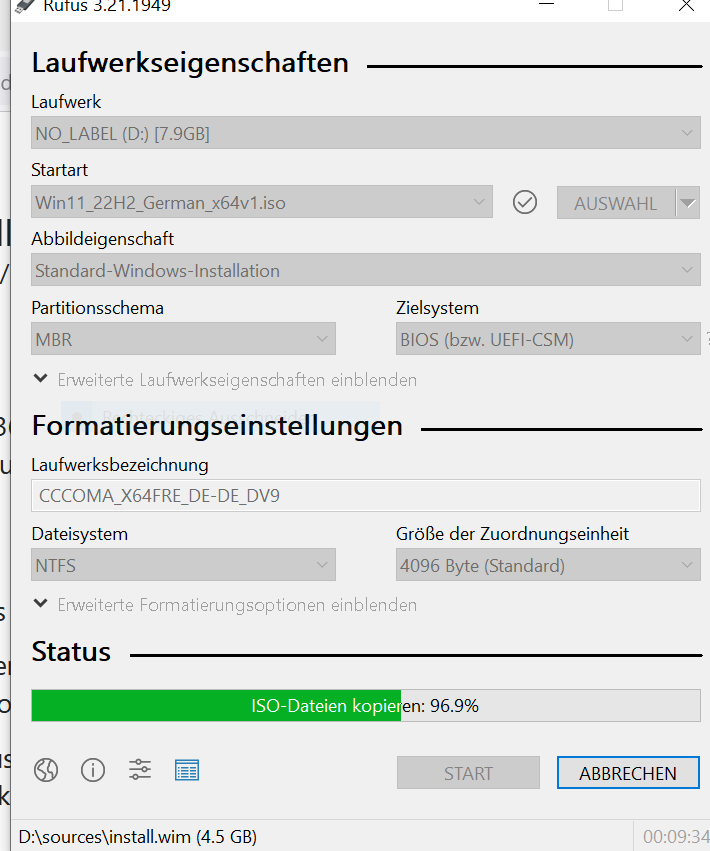
Task: Cancel with the ABBRECHEN button
Action: coord(628,772)
